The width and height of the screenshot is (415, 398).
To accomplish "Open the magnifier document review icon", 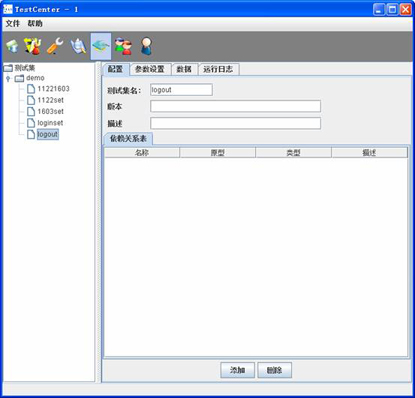I will coord(78,46).
